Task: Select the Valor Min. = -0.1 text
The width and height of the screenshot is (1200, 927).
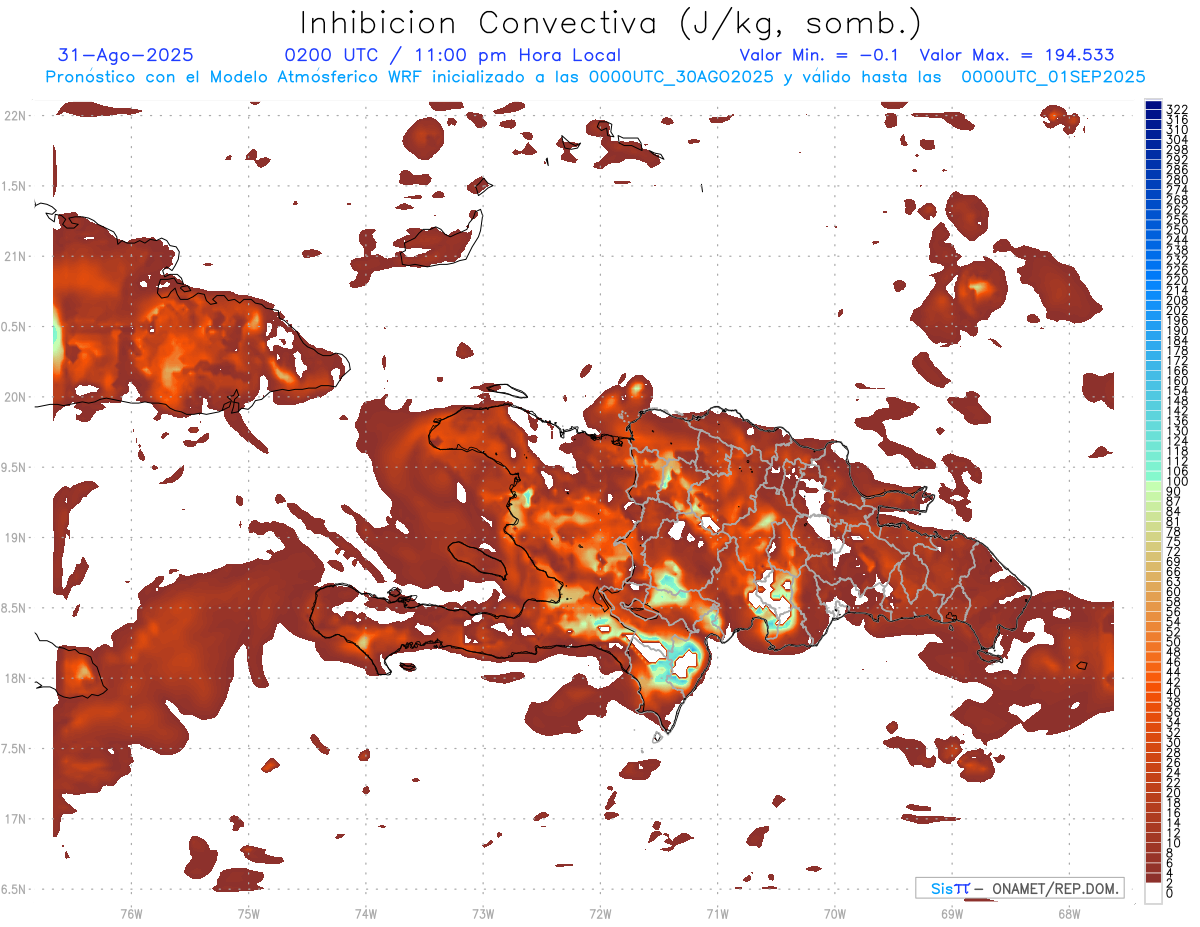Action: [x=821, y=55]
